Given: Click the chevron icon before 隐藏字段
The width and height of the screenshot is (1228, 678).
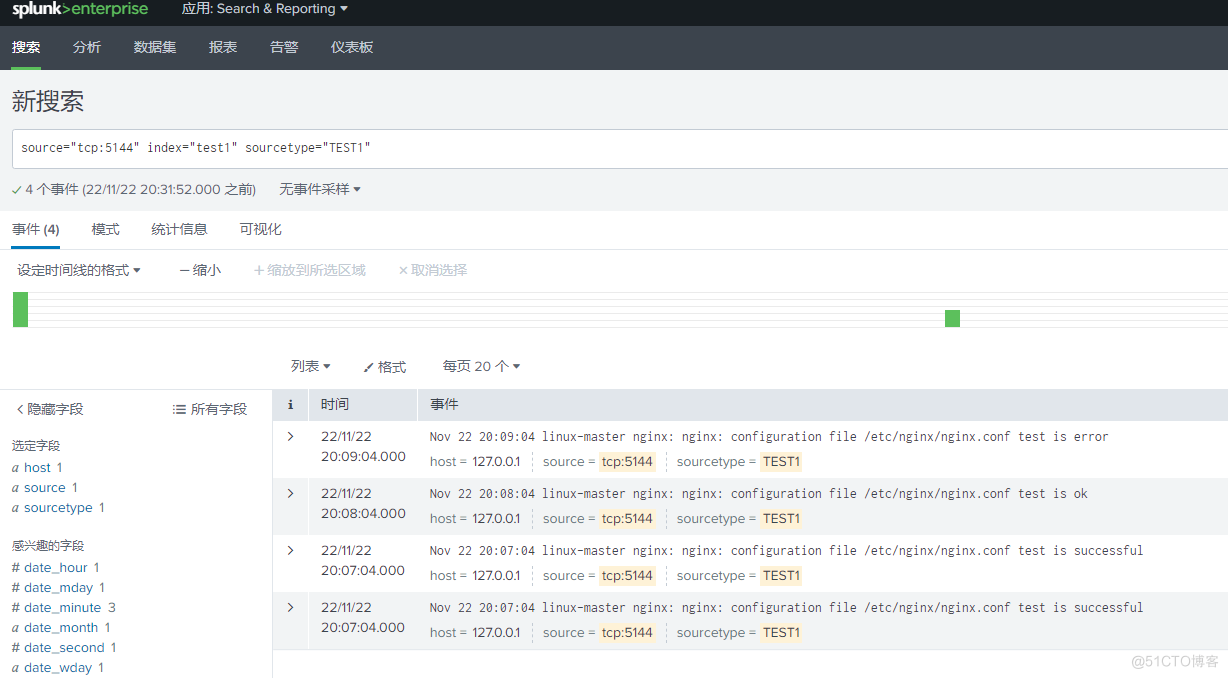Looking at the screenshot, I should pos(20,408).
